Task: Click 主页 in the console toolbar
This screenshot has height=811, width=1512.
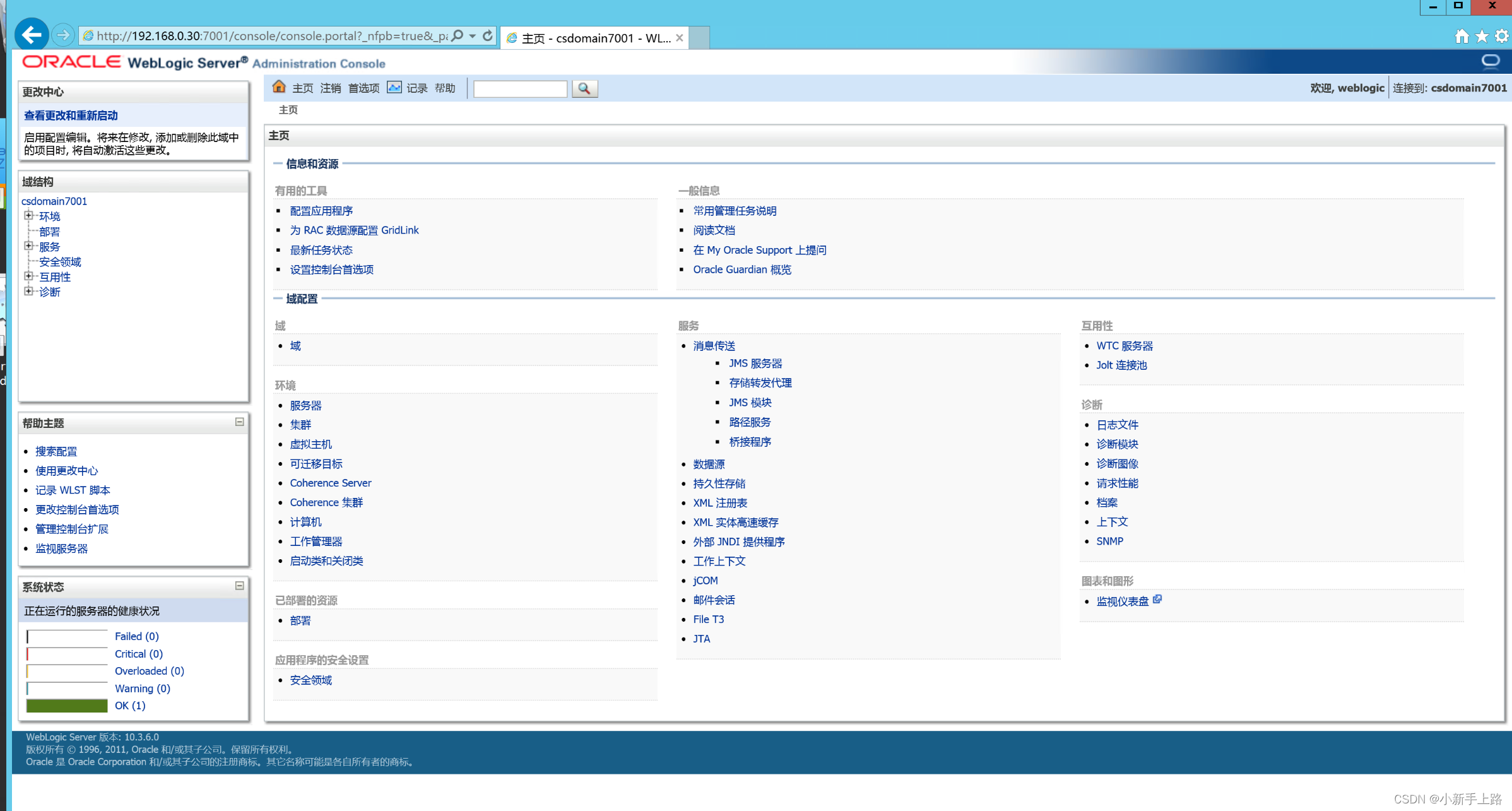Action: coord(303,88)
